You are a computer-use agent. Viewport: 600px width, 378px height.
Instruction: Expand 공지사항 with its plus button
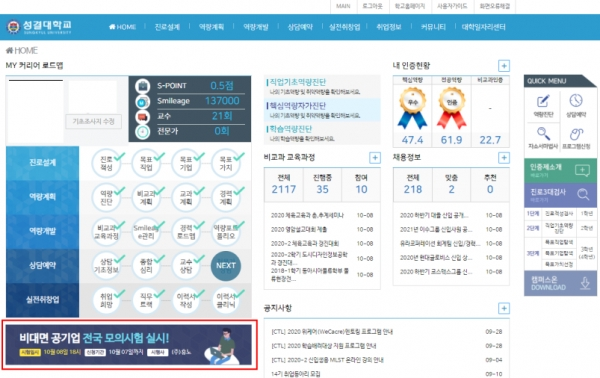pyautogui.click(x=504, y=308)
